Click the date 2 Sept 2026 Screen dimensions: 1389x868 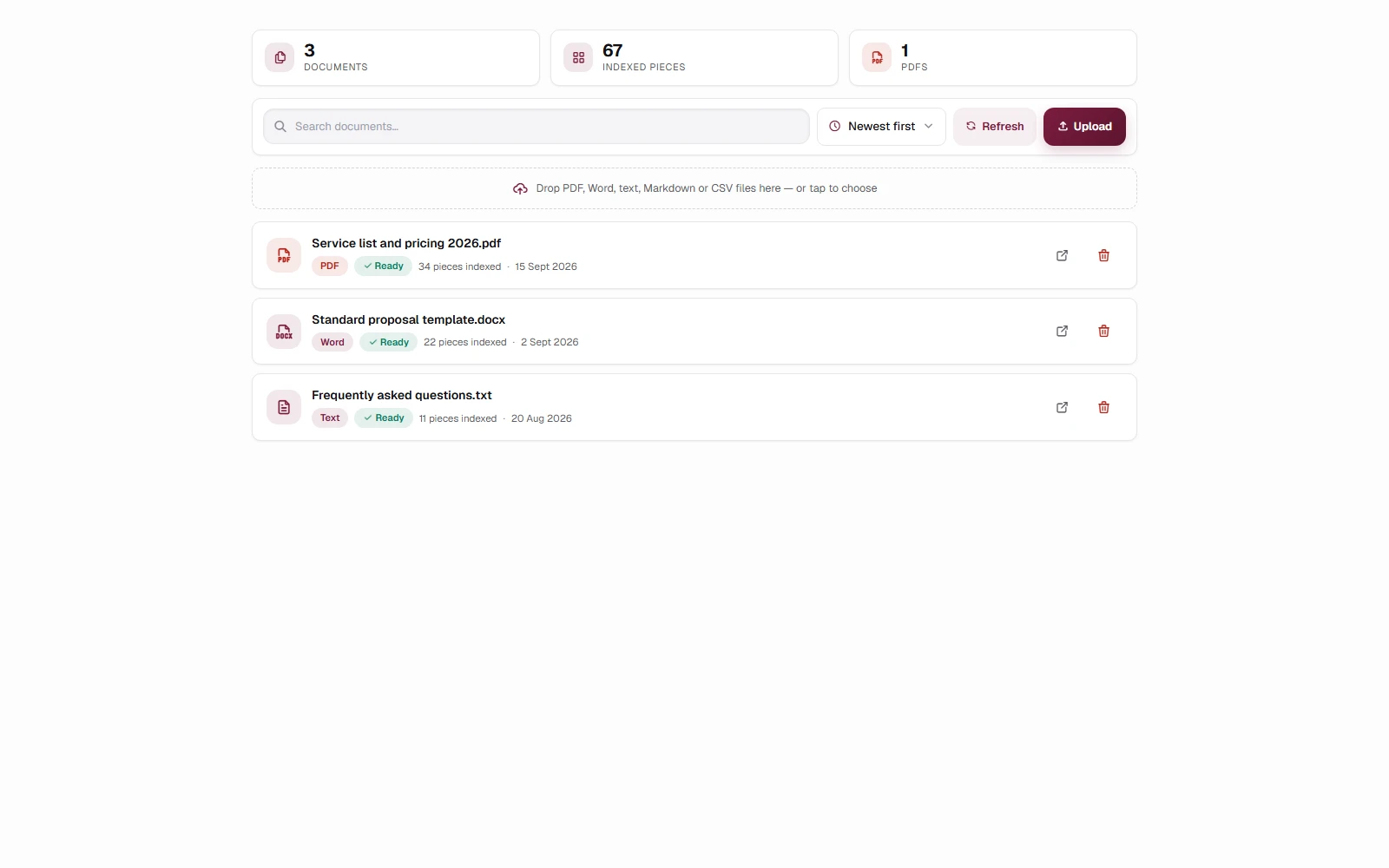pyautogui.click(x=550, y=342)
